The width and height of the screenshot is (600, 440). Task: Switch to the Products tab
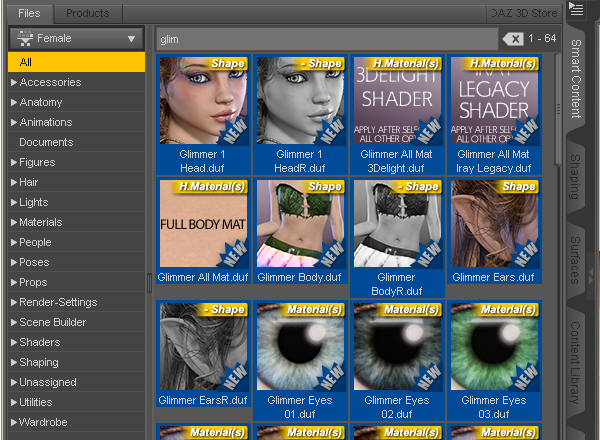[x=88, y=13]
